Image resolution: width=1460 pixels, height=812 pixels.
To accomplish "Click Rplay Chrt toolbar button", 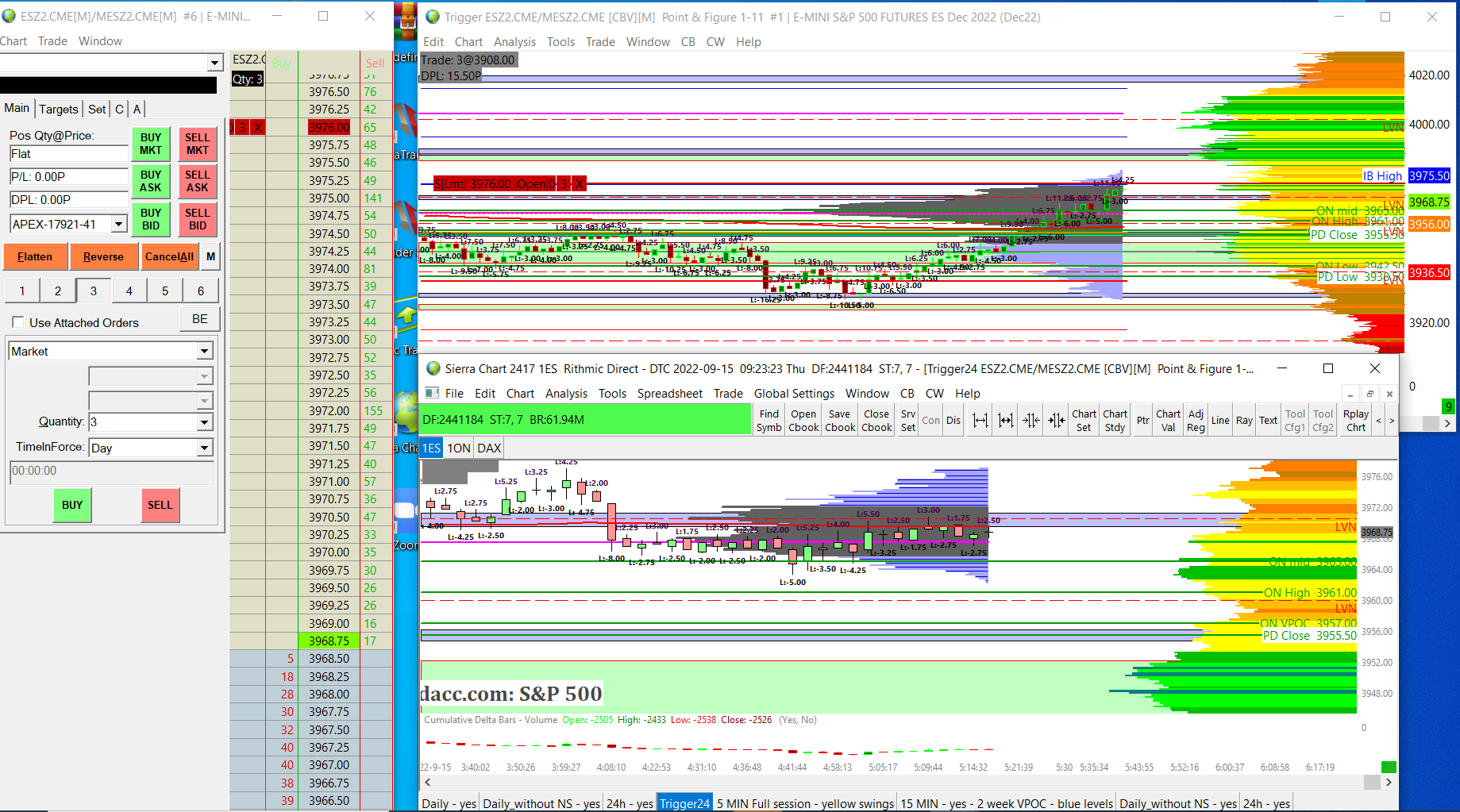I will coord(1356,421).
